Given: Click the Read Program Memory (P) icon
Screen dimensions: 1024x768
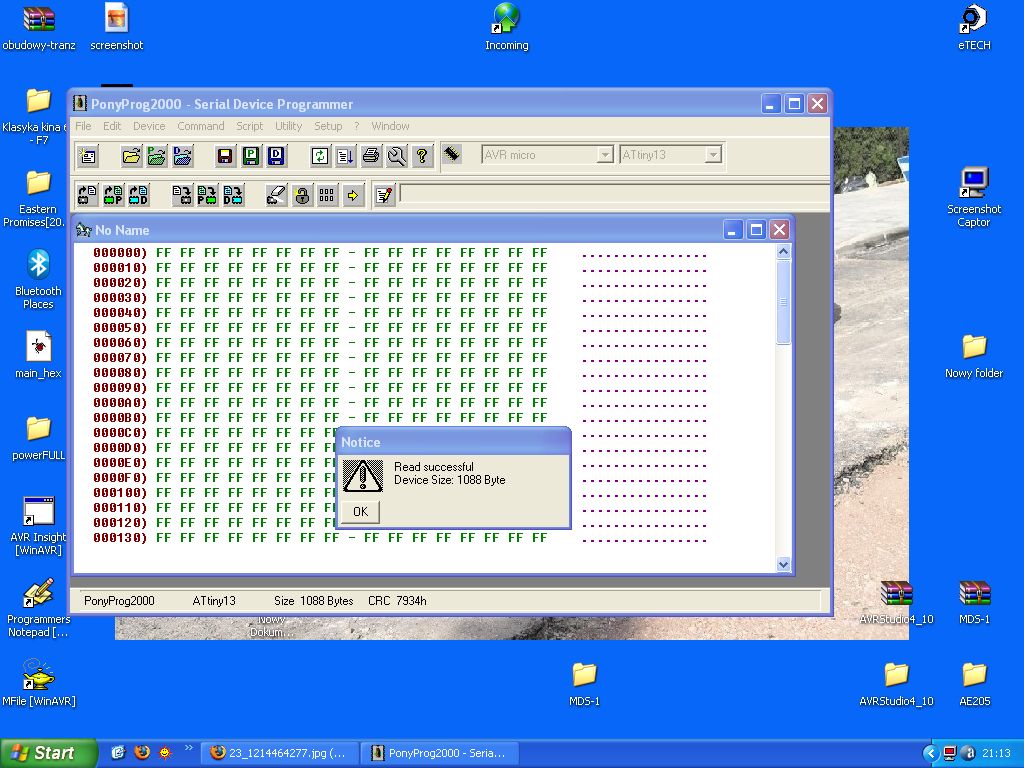Looking at the screenshot, I should pyautogui.click(x=113, y=195).
